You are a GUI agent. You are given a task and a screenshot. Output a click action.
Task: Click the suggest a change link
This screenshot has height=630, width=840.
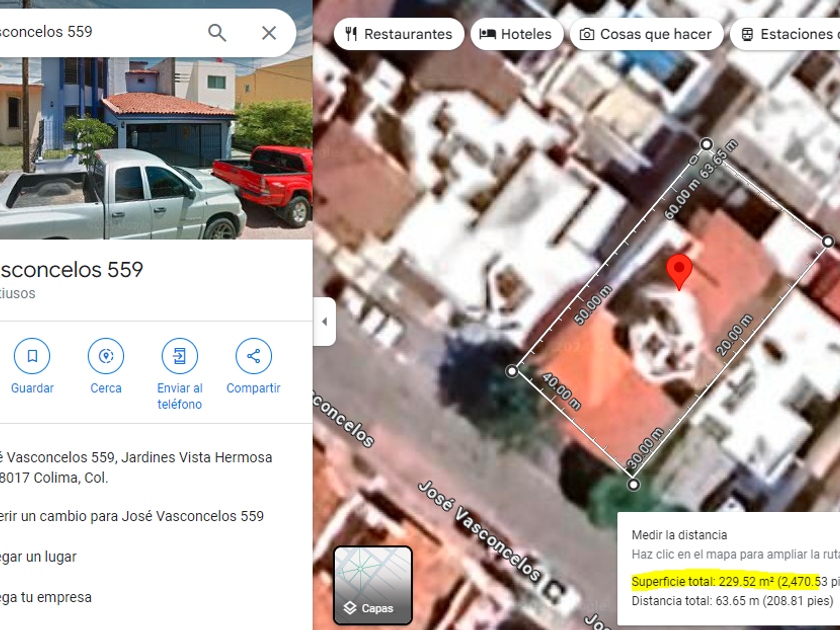132,516
